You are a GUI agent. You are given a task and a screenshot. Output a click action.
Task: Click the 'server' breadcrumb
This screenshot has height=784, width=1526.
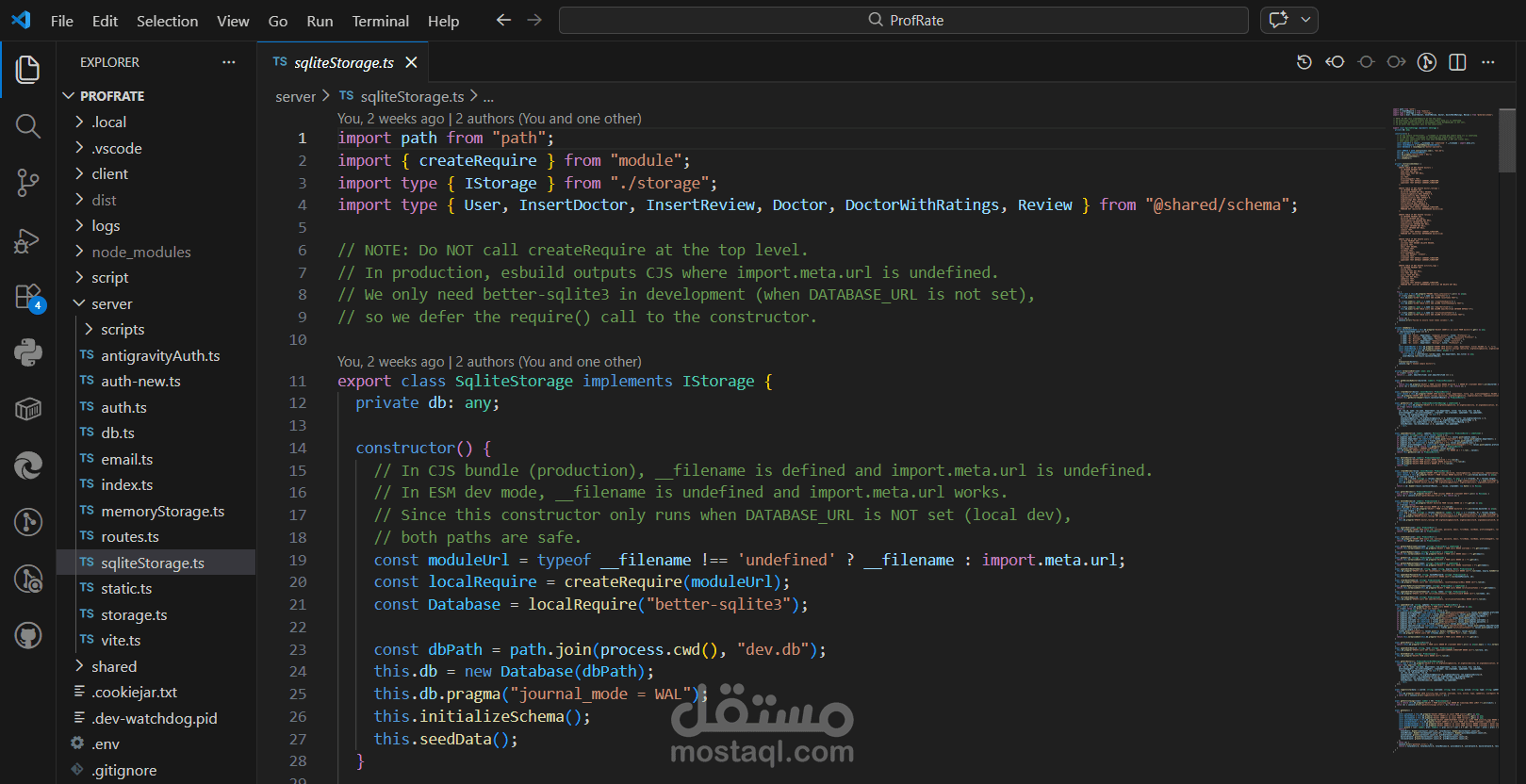(x=295, y=96)
